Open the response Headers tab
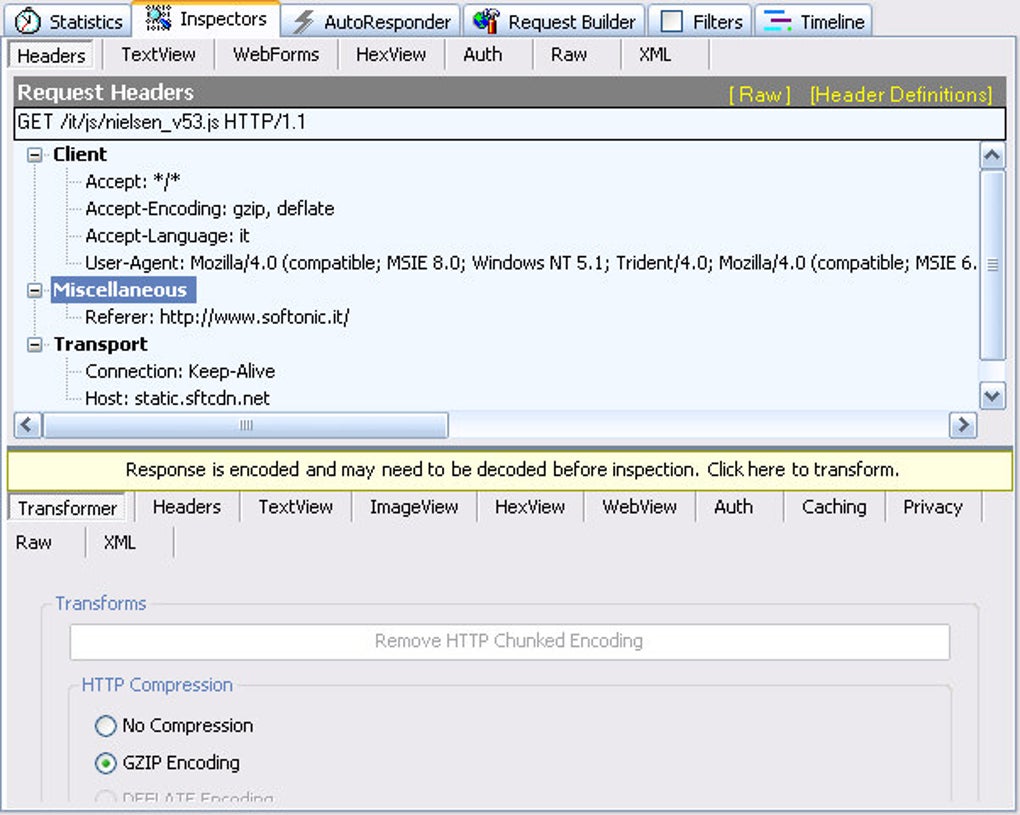 187,507
